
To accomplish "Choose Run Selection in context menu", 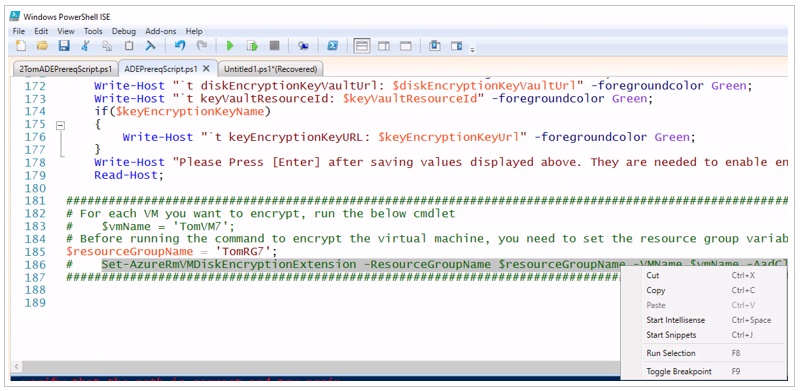I will click(704, 353).
